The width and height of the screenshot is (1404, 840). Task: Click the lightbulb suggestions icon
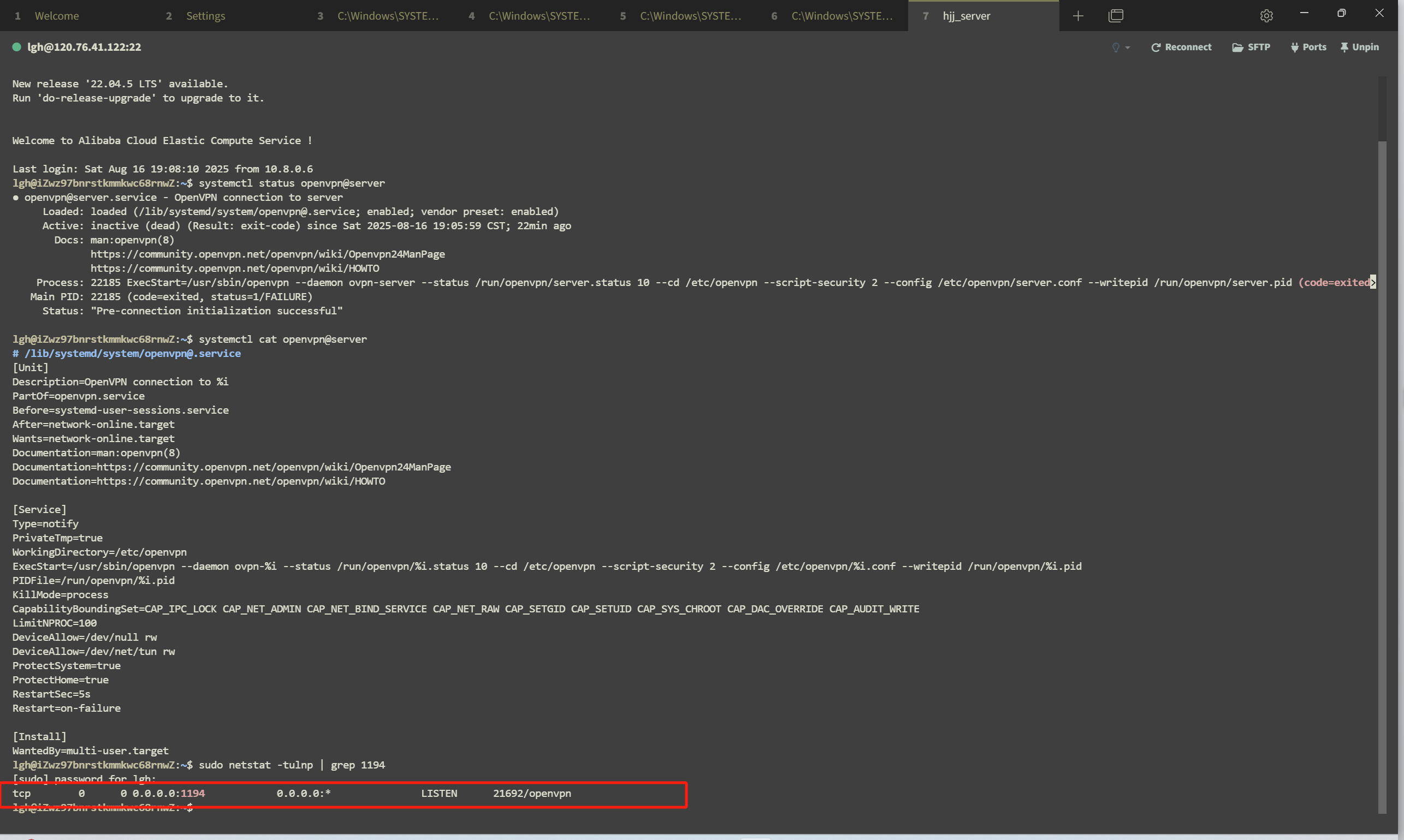tap(1116, 47)
